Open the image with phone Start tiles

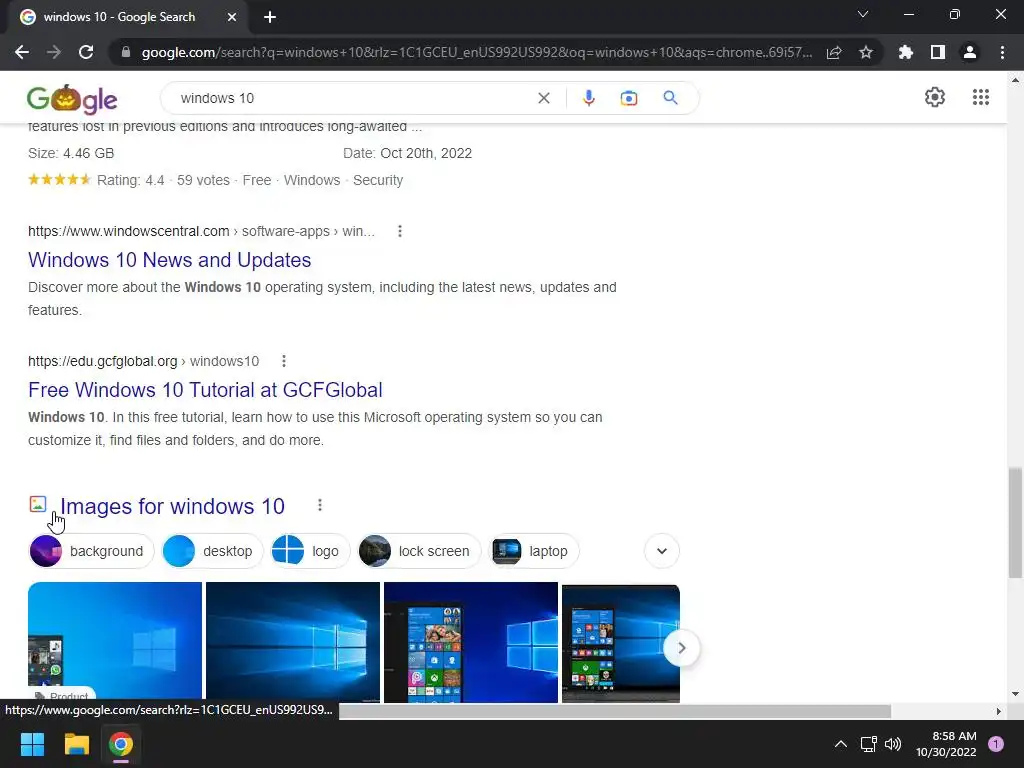471,643
